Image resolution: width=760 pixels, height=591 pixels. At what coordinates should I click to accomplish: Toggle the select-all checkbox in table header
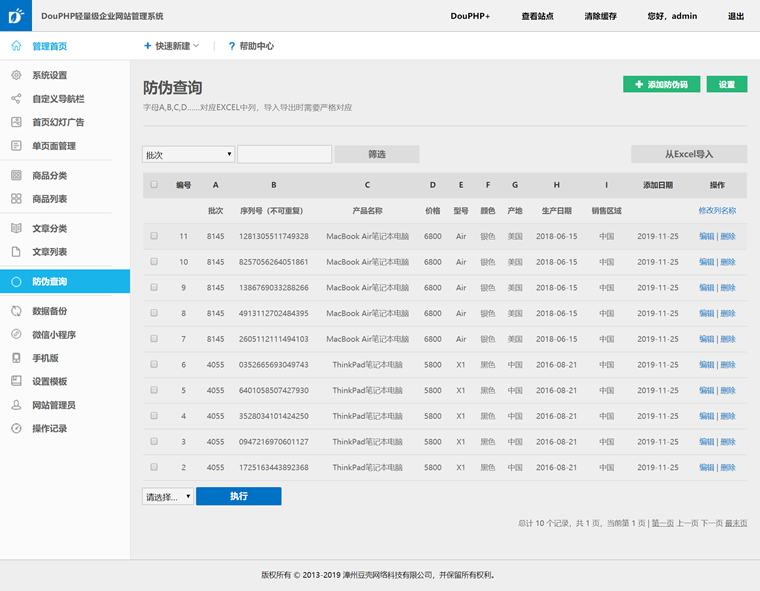[154, 184]
